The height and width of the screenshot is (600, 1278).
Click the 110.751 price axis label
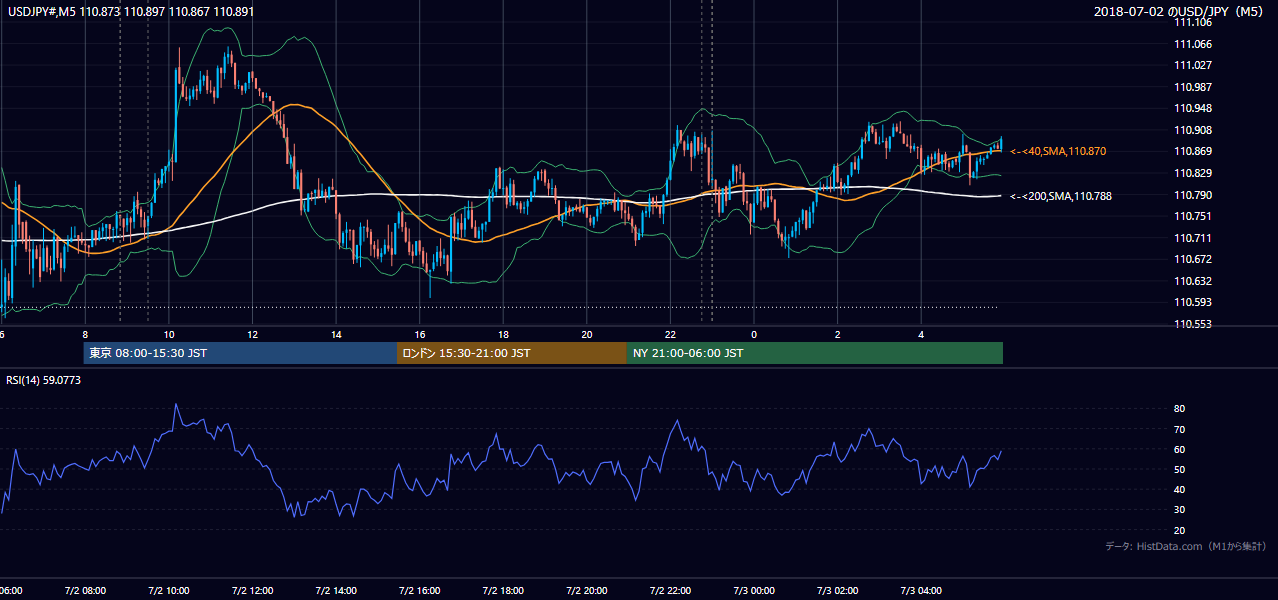(x=1193, y=216)
